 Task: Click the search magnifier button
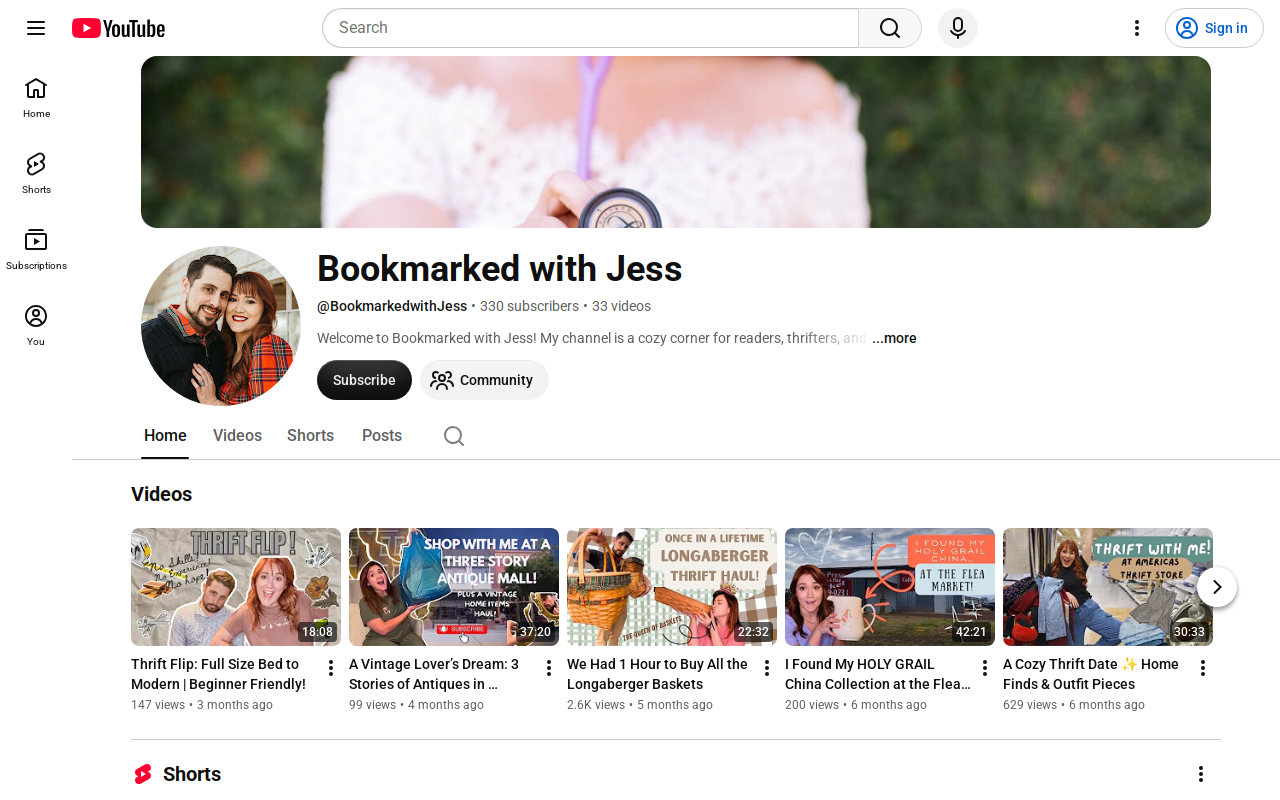pos(890,28)
